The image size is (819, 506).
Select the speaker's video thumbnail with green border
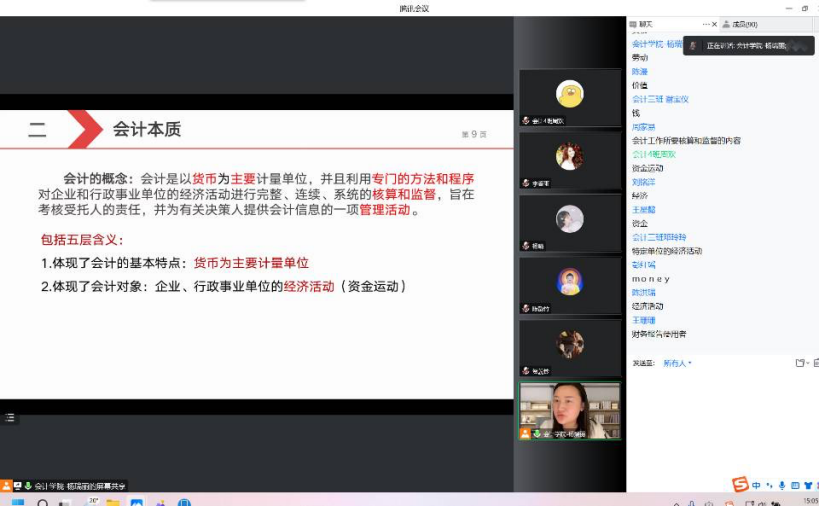pyautogui.click(x=569, y=410)
